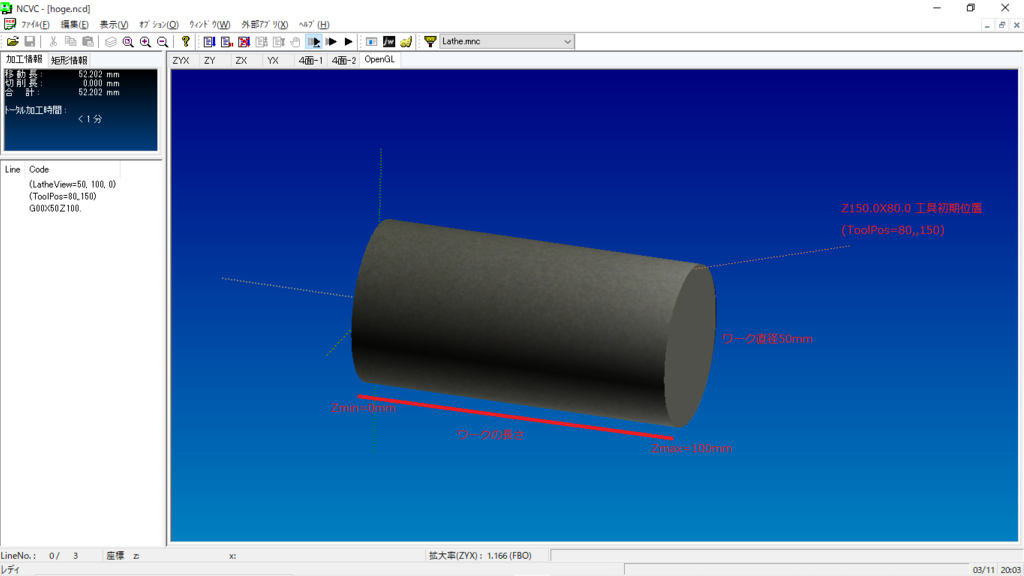Screen dimensions: 1024x576
Task: Click the yellow funnel icon beside Lathe.mnc
Action: [430, 42]
